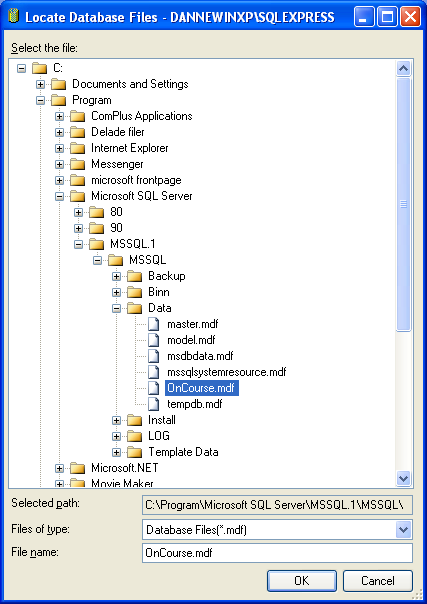Click the msdbdata.mdf file icon
The width and height of the screenshot is (427, 604).
154,356
